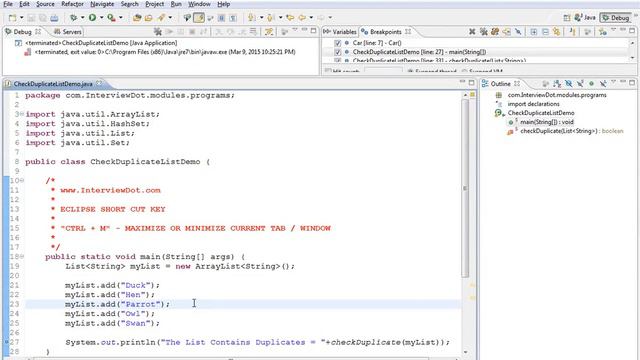This screenshot has height=360, width=640.
Task: Click Expand All in Breakpoints view
Action: click(x=533, y=31)
